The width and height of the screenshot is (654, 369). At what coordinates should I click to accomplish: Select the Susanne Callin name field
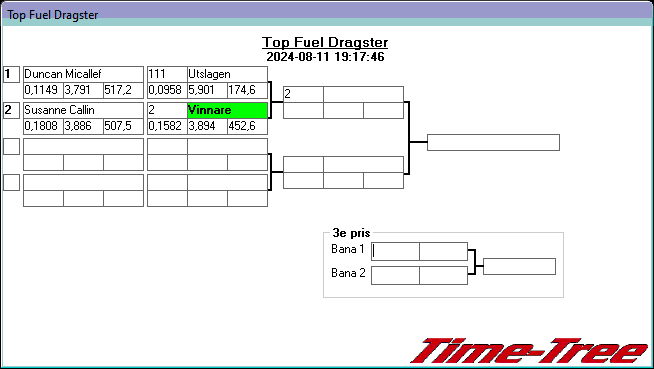point(83,110)
